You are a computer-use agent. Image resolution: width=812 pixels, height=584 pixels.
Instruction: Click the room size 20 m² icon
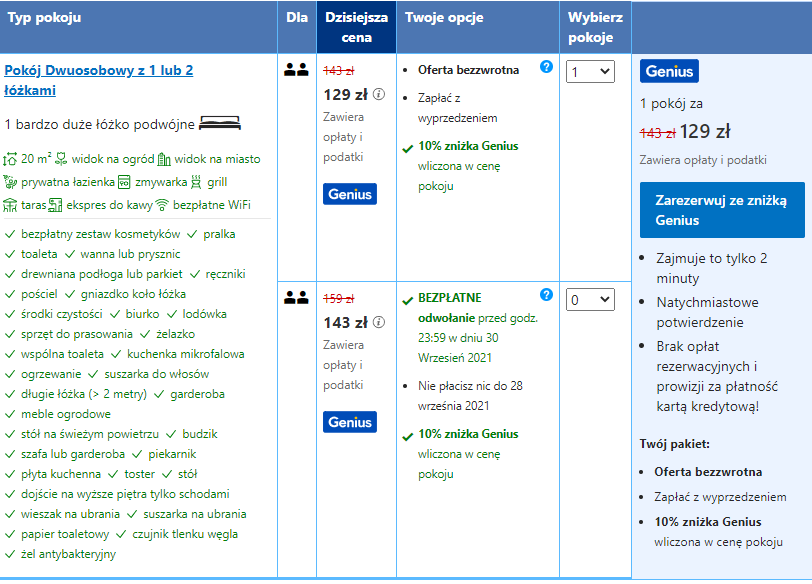tap(10, 159)
